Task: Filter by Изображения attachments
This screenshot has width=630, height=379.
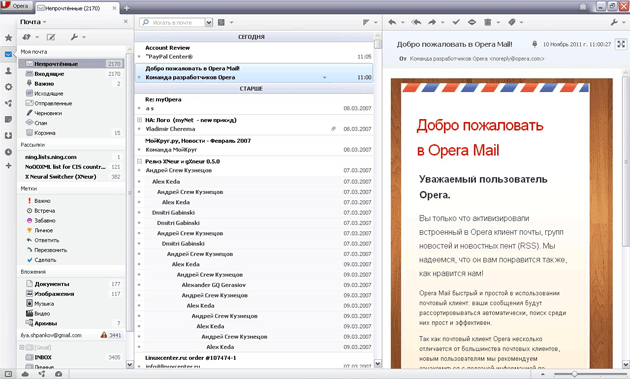Action: (x=71, y=294)
